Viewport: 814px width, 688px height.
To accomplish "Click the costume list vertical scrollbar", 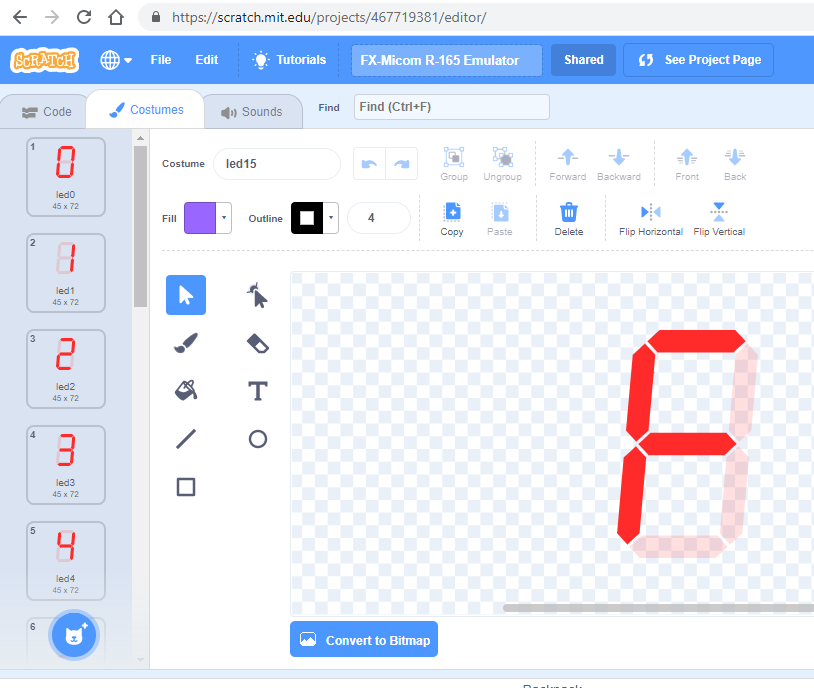I will tap(140, 226).
